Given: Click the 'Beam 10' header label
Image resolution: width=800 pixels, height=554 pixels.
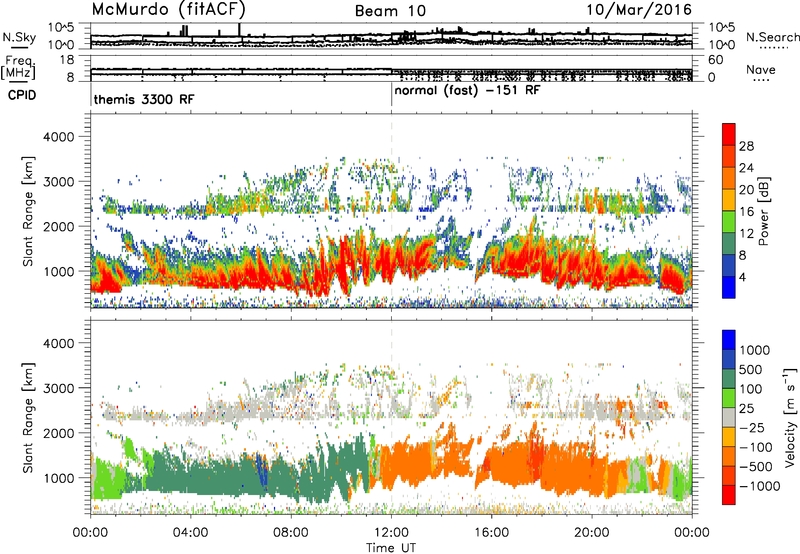Looking at the screenshot, I should pyautogui.click(x=391, y=11).
